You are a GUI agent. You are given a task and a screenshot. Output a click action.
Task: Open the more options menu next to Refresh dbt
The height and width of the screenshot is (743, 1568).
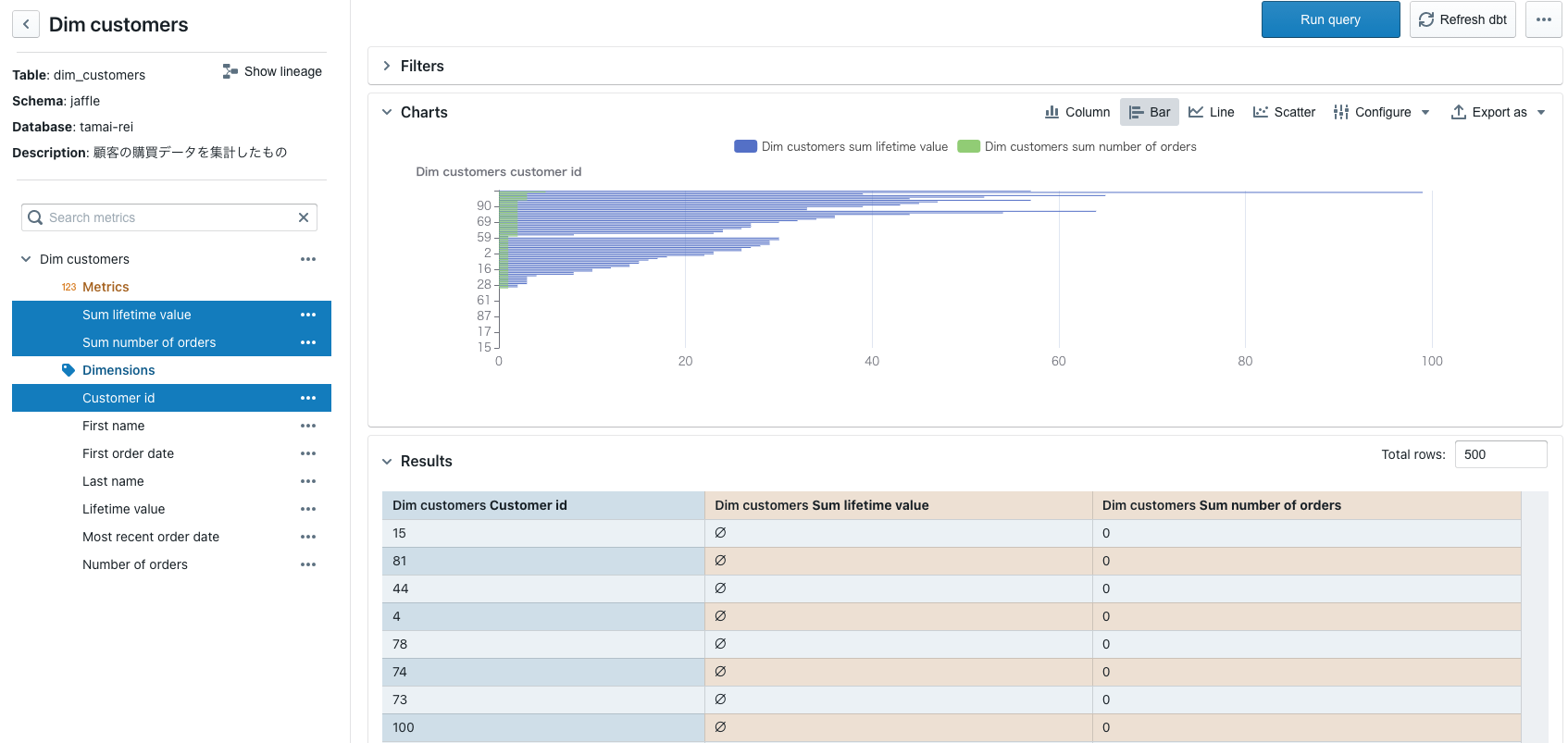coord(1543,19)
